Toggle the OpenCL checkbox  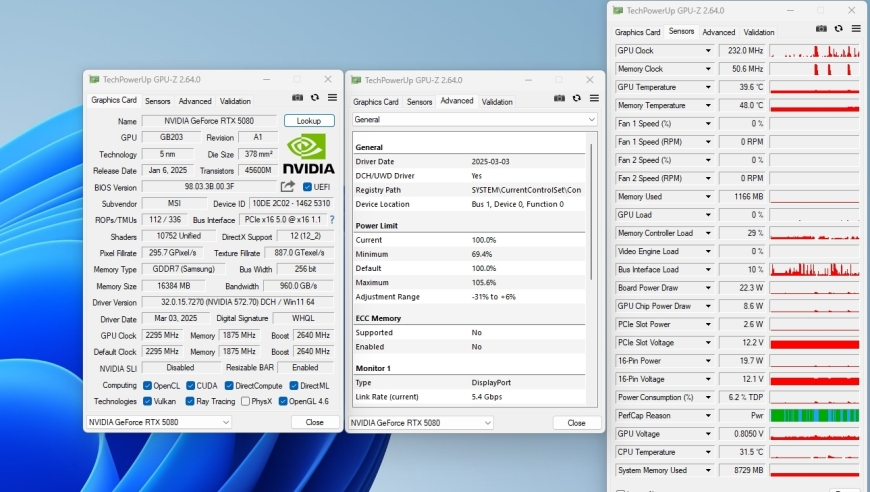click(x=147, y=386)
